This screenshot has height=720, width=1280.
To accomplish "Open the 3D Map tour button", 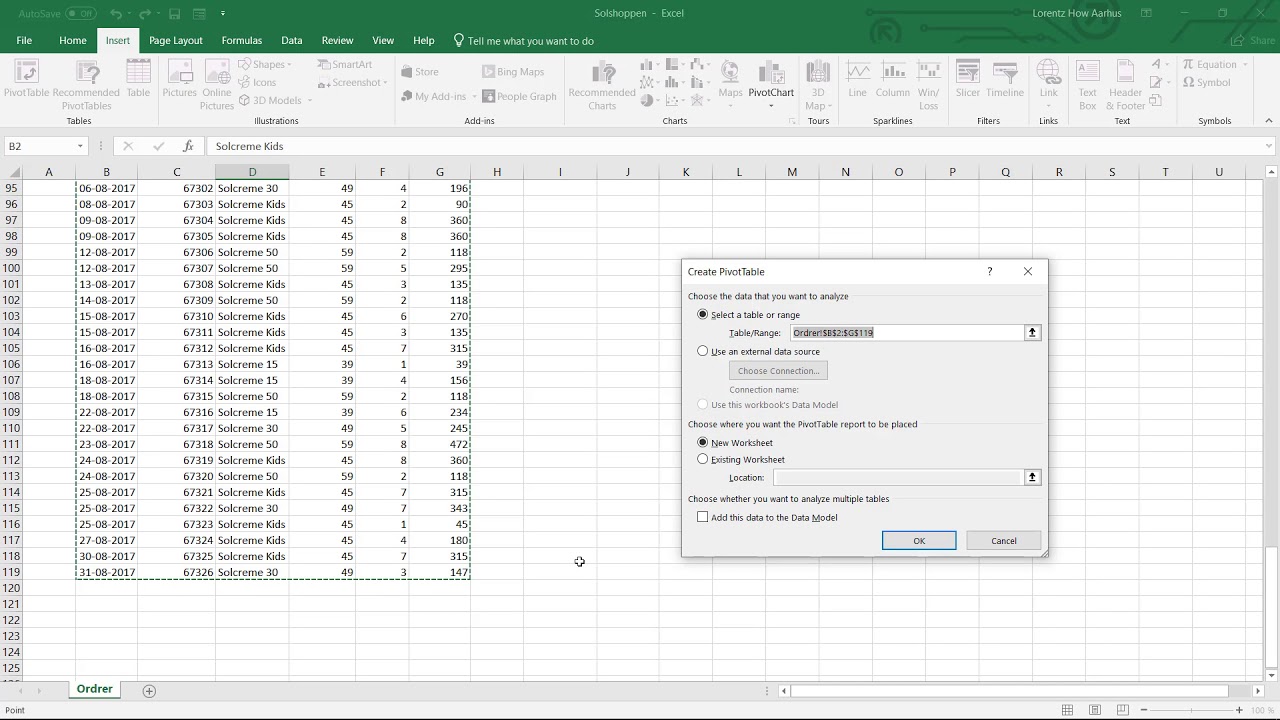I will point(817,84).
